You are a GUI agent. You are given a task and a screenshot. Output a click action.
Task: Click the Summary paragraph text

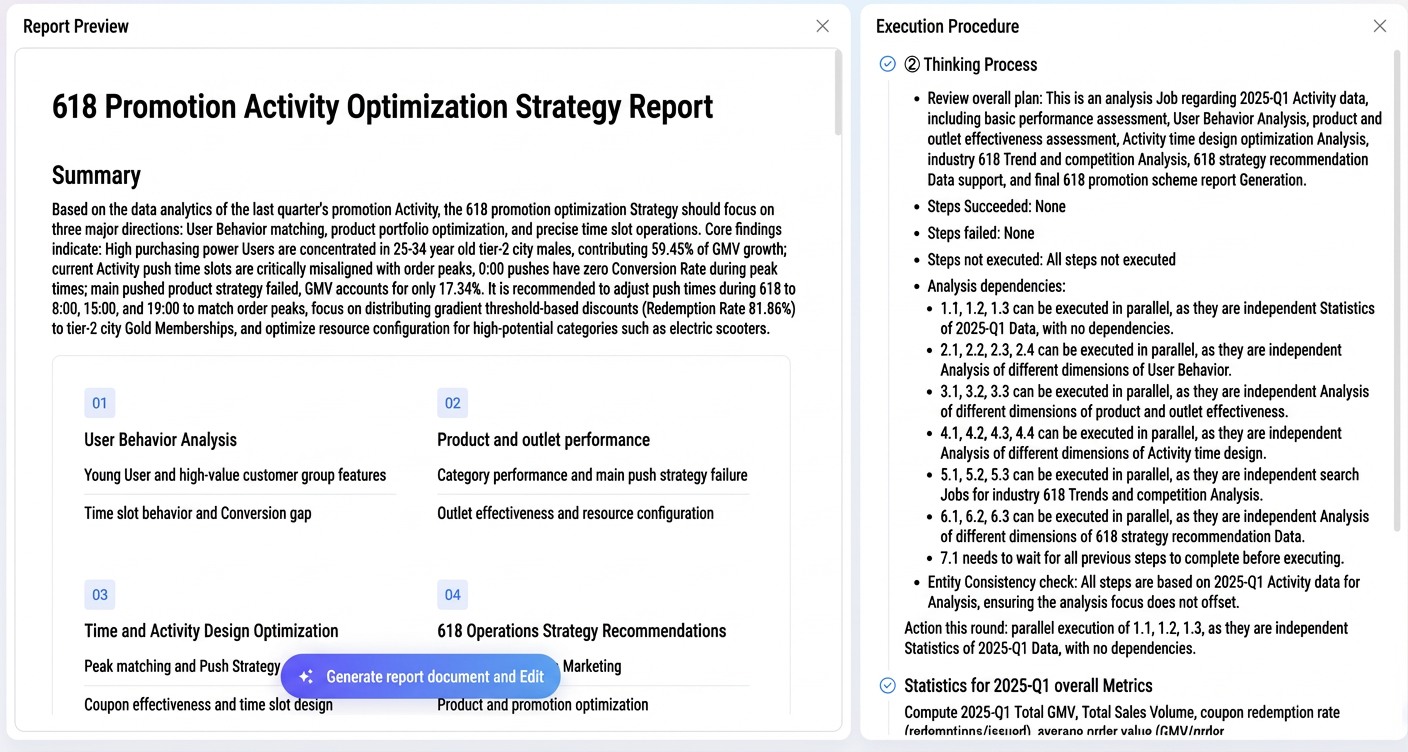pyautogui.click(x=424, y=269)
